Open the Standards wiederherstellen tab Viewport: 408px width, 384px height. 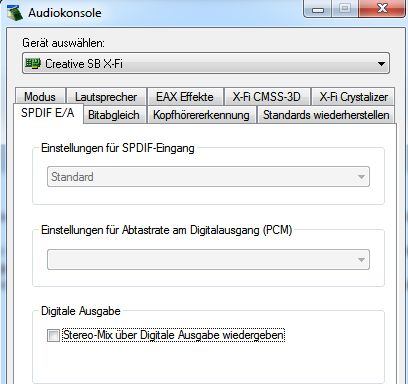pos(326,115)
